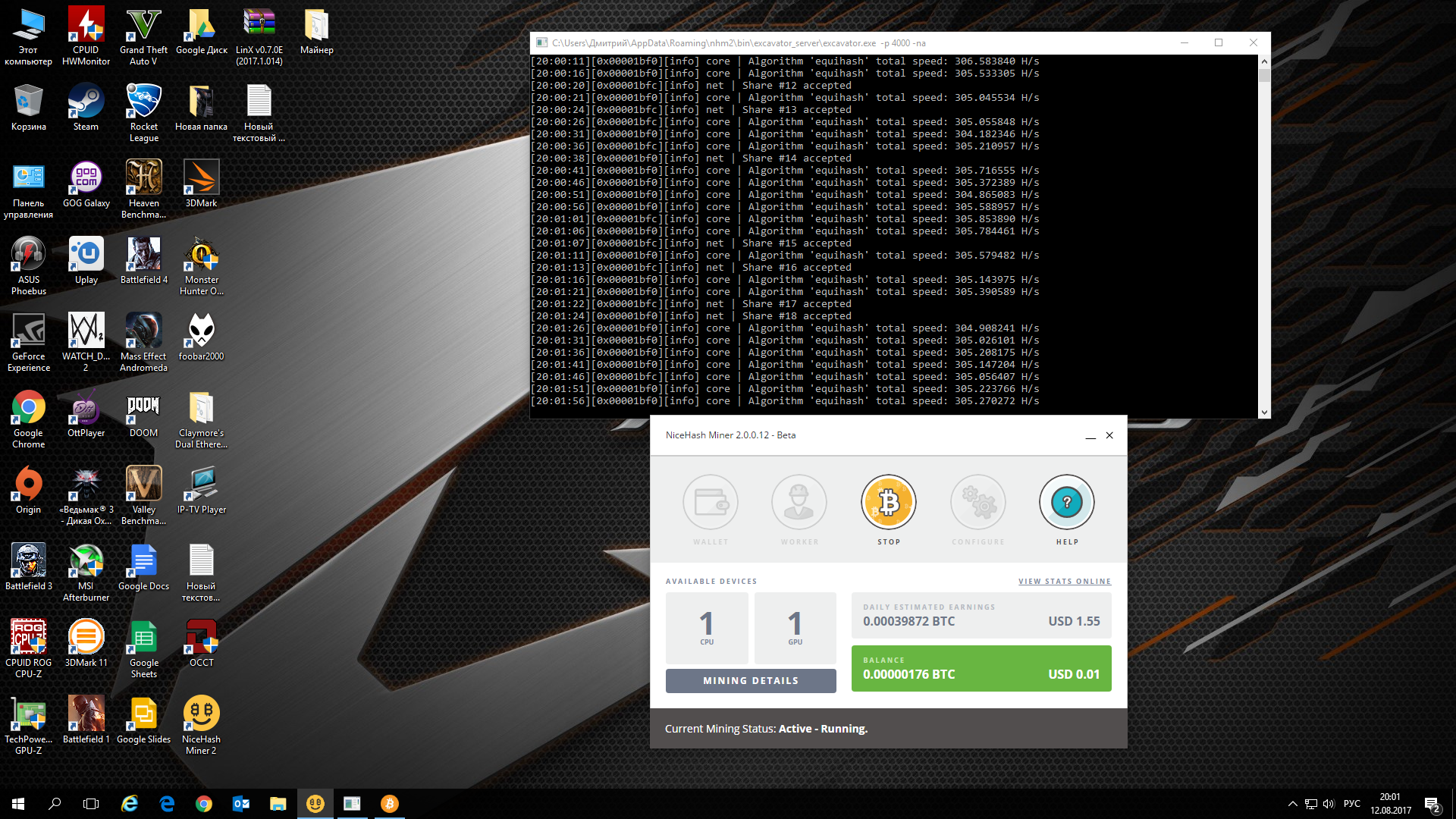Switch the РУС keyboard language indicator
The image size is (1456, 819).
(x=1351, y=804)
